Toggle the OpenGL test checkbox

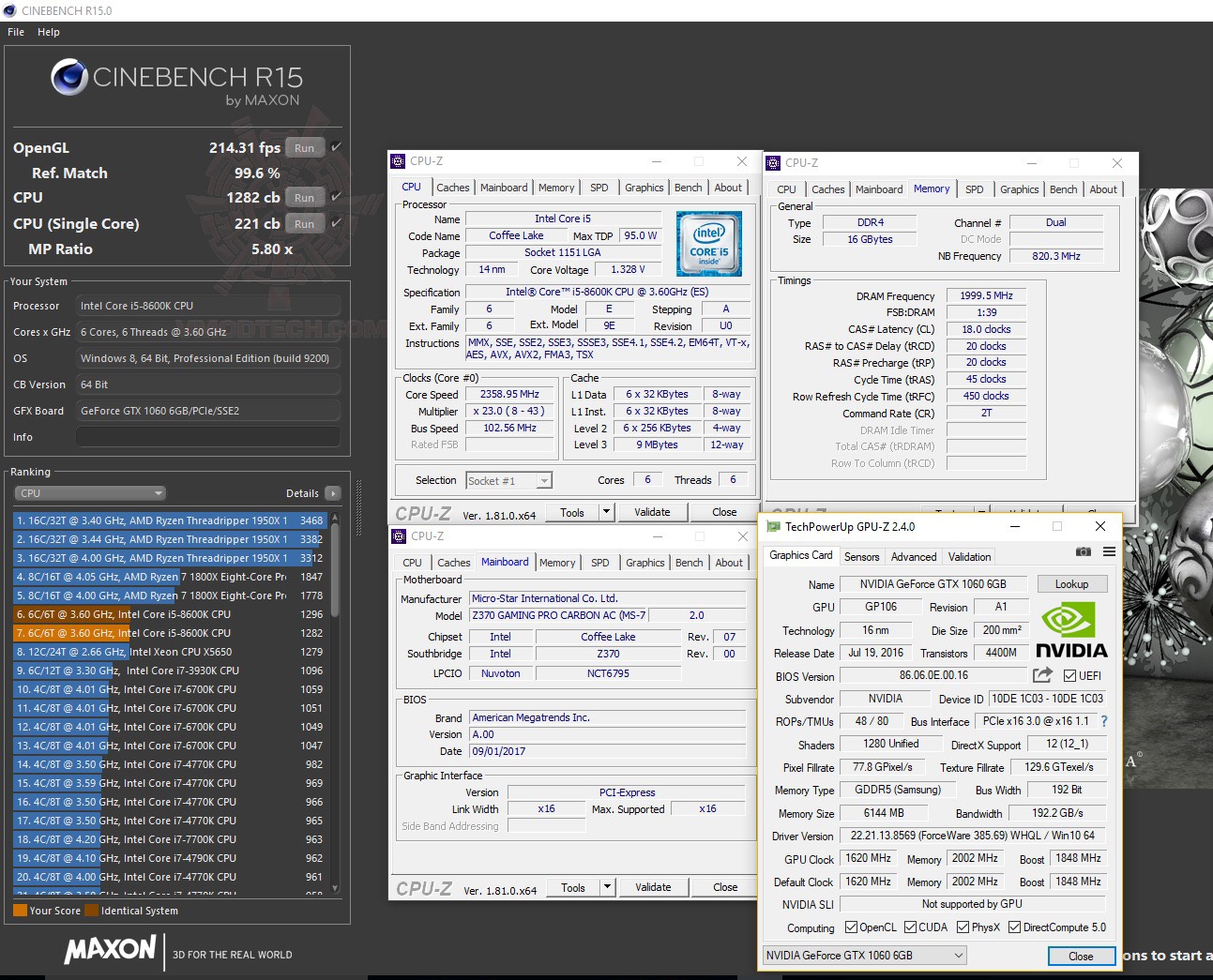tap(336, 147)
